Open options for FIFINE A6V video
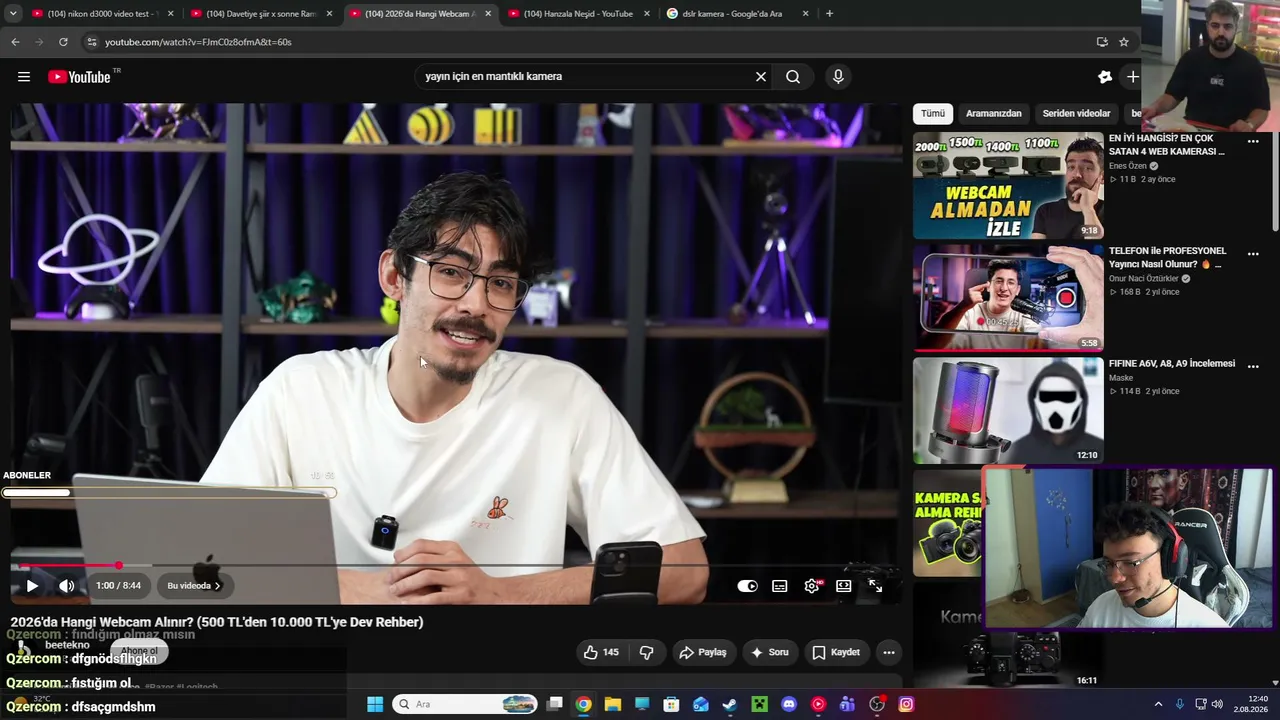This screenshot has width=1280, height=720. pyautogui.click(x=1253, y=366)
